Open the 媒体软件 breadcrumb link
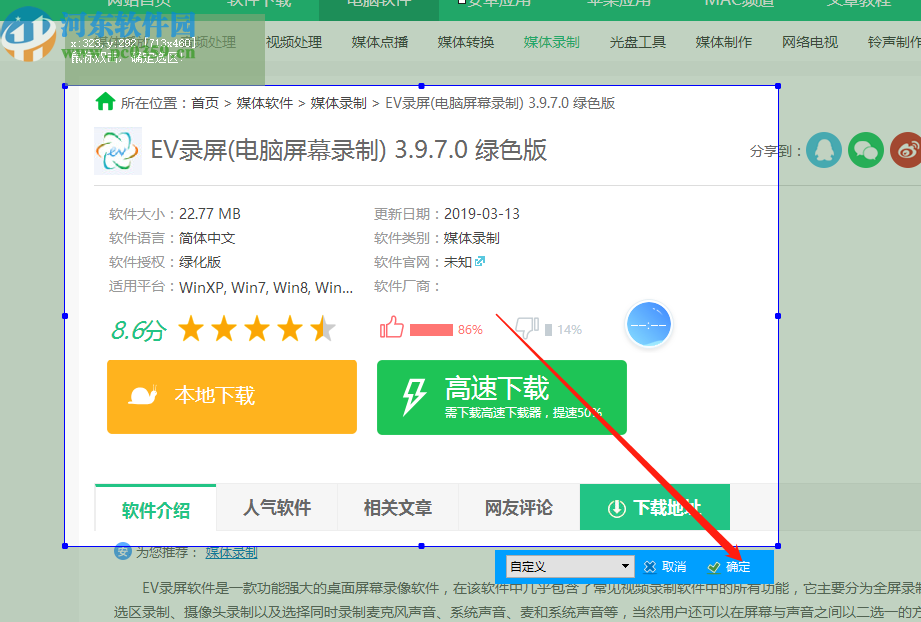921x622 pixels. tap(265, 101)
